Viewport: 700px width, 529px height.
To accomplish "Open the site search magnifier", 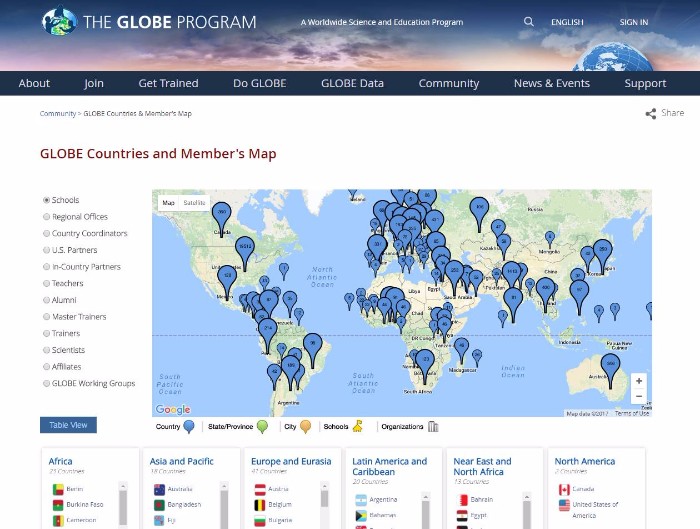I will click(529, 21).
